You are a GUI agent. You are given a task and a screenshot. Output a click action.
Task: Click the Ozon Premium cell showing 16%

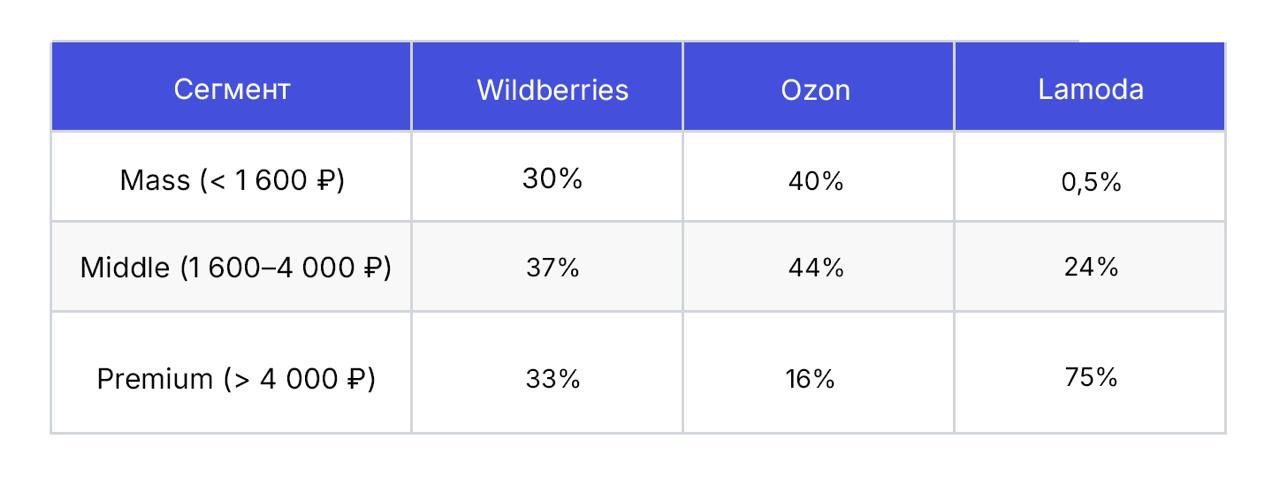(x=809, y=380)
